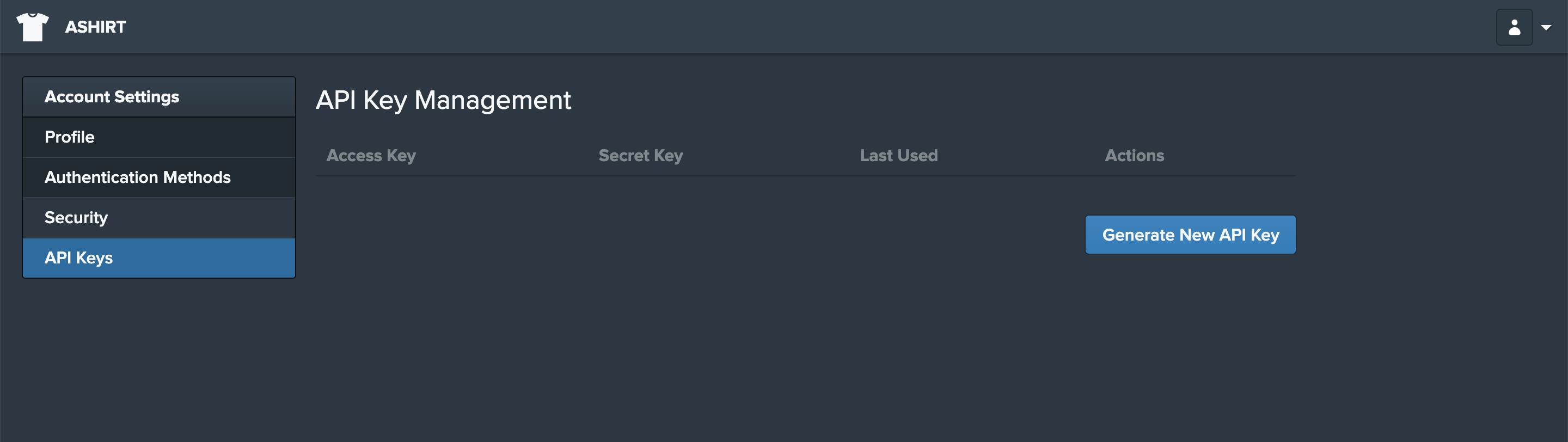Viewport: 1568px width, 442px height.
Task: Select the person silhouette in top bar
Action: click(x=1514, y=27)
